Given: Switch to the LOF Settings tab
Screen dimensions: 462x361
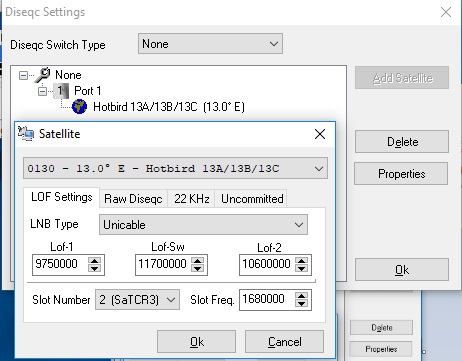Looking at the screenshot, I should coord(62,197).
